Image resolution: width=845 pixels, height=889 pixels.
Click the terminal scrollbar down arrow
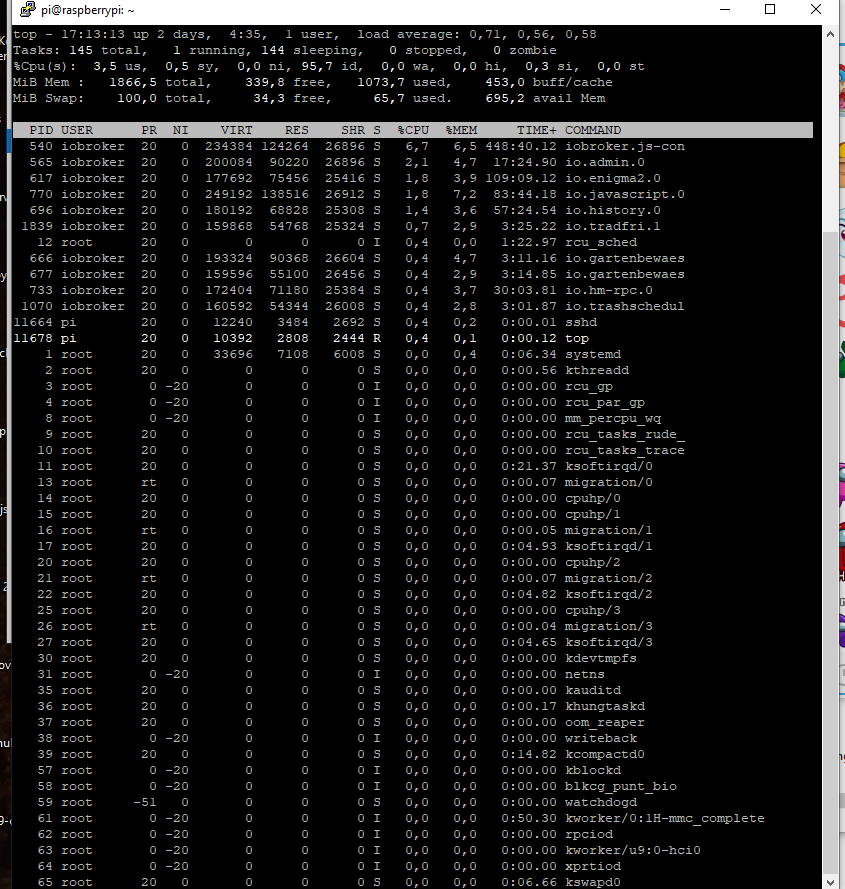tap(830, 882)
